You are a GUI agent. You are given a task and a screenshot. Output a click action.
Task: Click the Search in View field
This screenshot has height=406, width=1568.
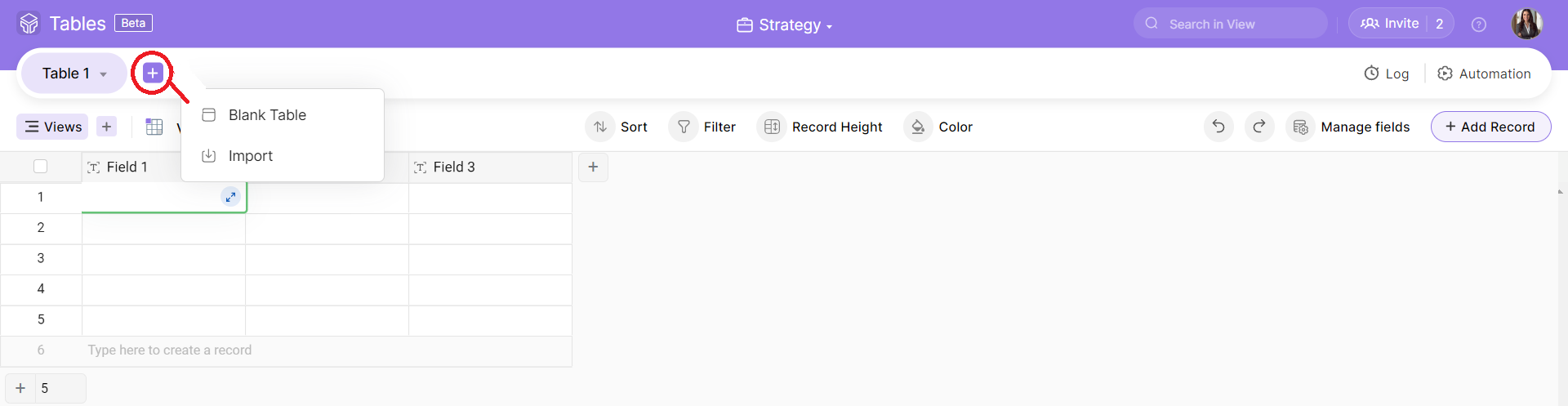coord(1230,24)
